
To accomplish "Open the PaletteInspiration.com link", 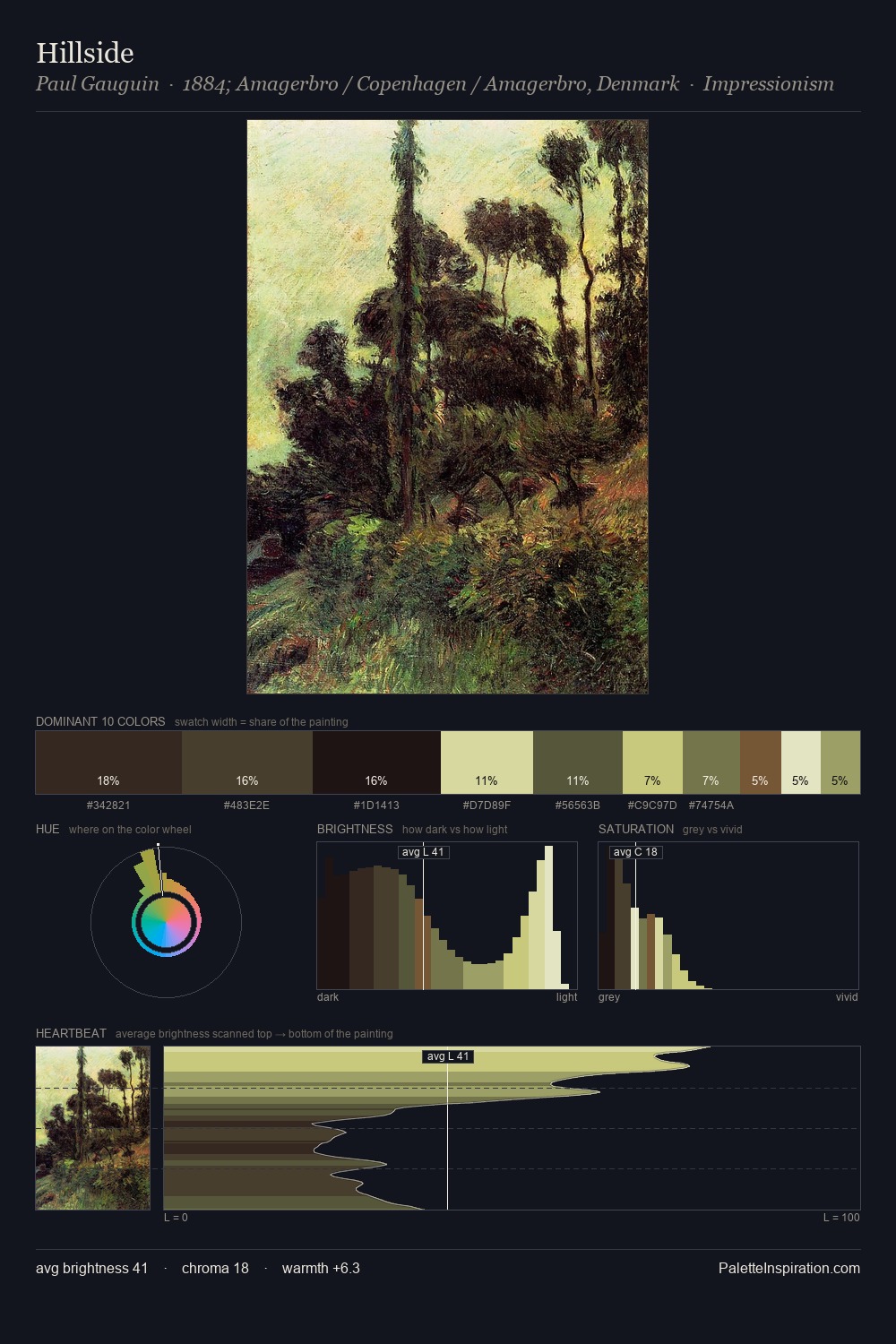I will point(789,1268).
